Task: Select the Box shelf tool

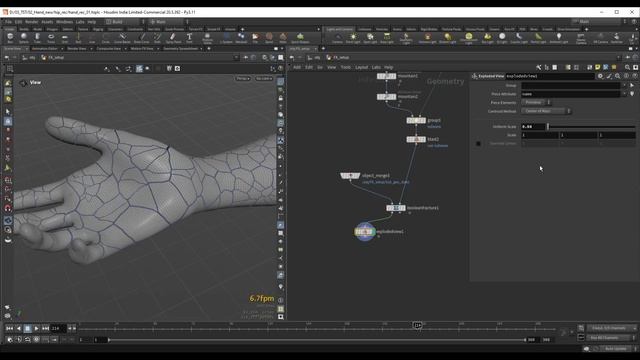Action: pos(10,38)
